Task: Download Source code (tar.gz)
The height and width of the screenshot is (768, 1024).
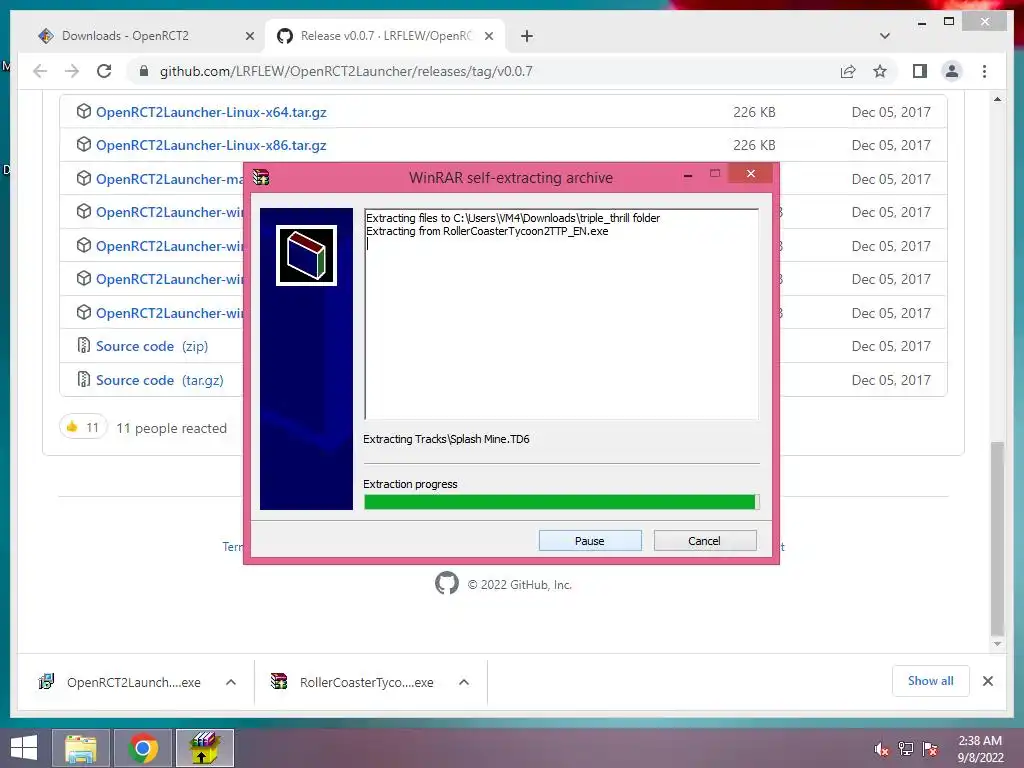Action: click(159, 380)
